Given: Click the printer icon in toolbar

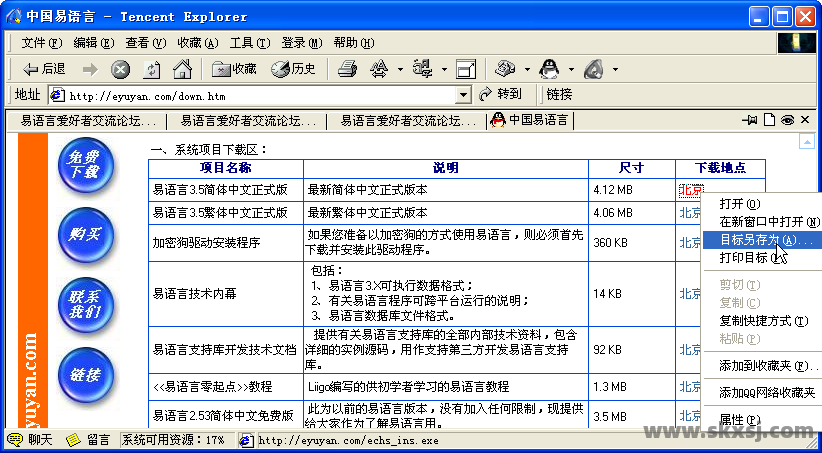Looking at the screenshot, I should click(x=347, y=69).
